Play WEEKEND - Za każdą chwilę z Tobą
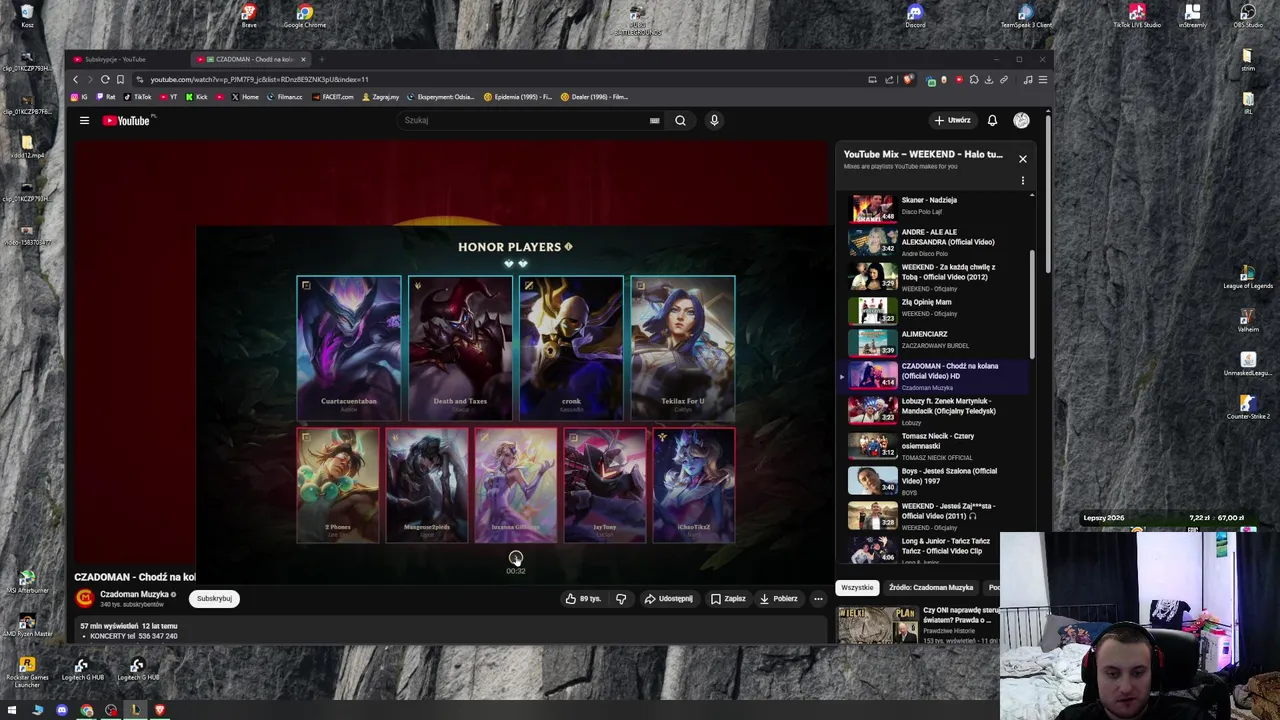The width and height of the screenshot is (1280, 720). point(938,277)
